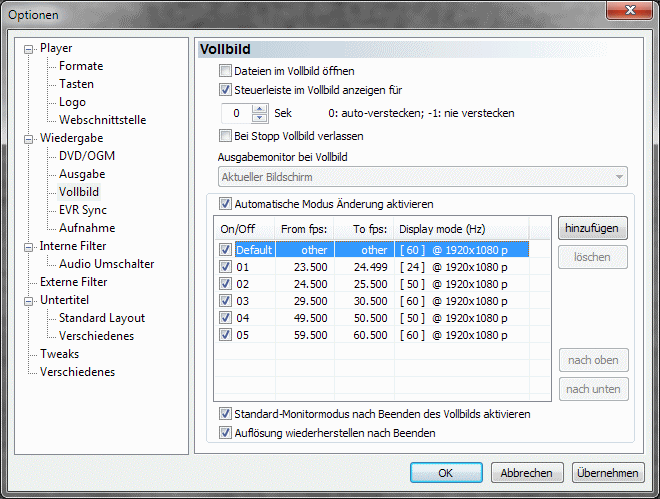
Task: Close the Optionen dialog window
Action: (630, 10)
